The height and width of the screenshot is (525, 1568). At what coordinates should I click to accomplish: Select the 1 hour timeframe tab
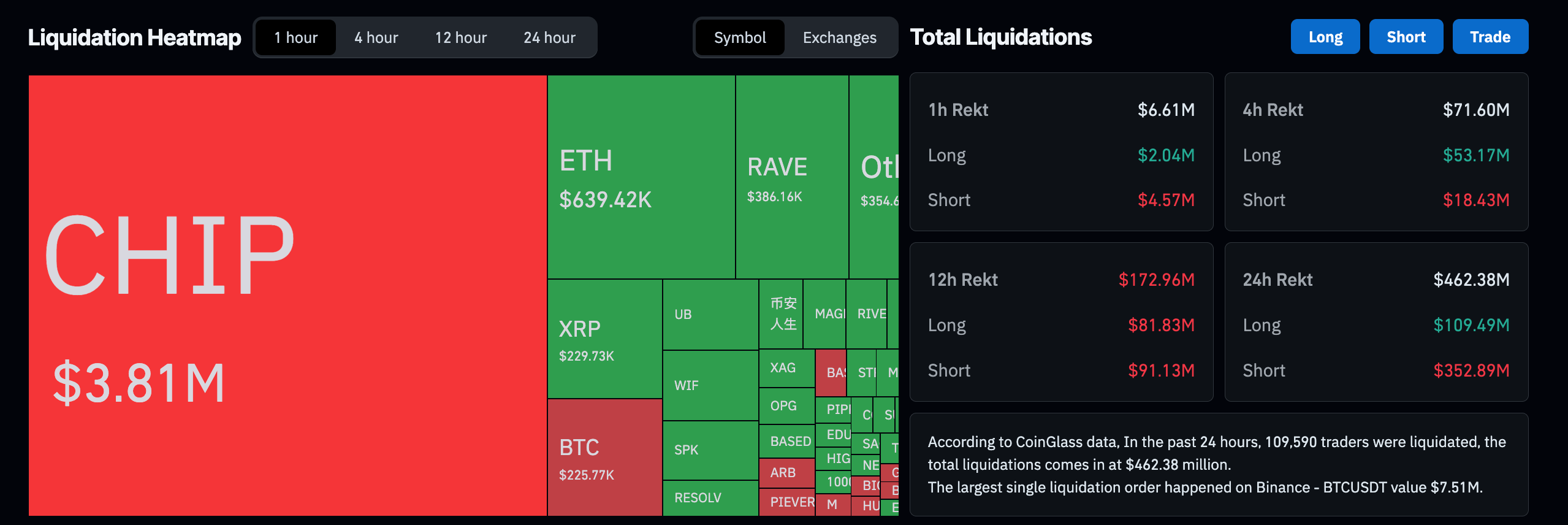click(x=295, y=38)
